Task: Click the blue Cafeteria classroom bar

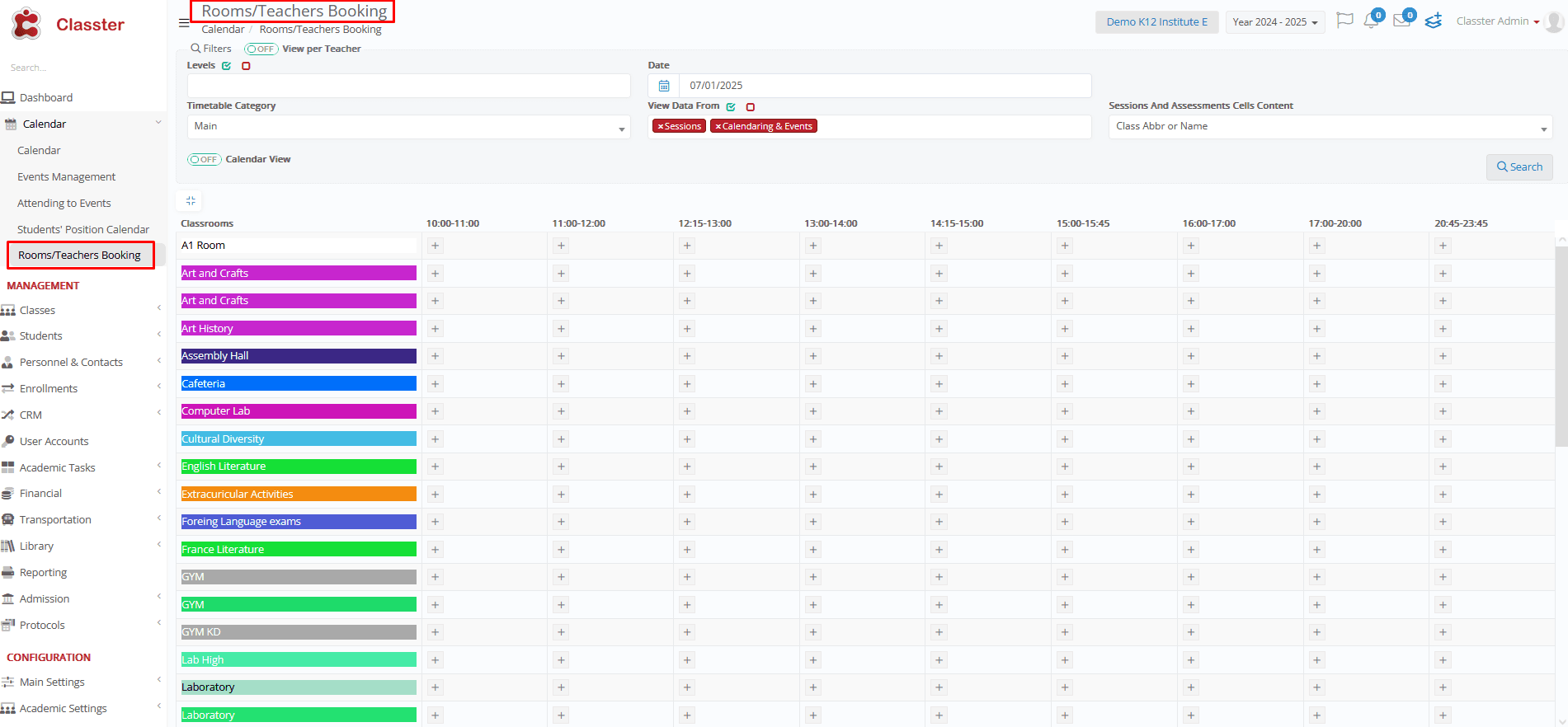Action: [299, 383]
